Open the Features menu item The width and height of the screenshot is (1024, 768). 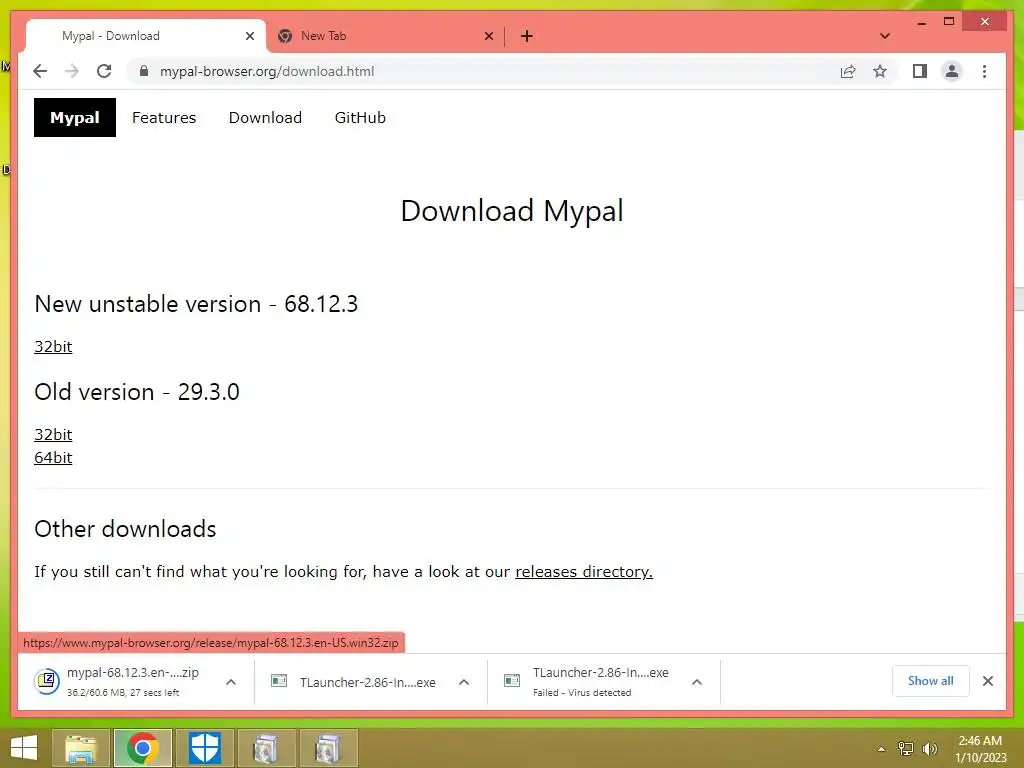click(x=164, y=118)
